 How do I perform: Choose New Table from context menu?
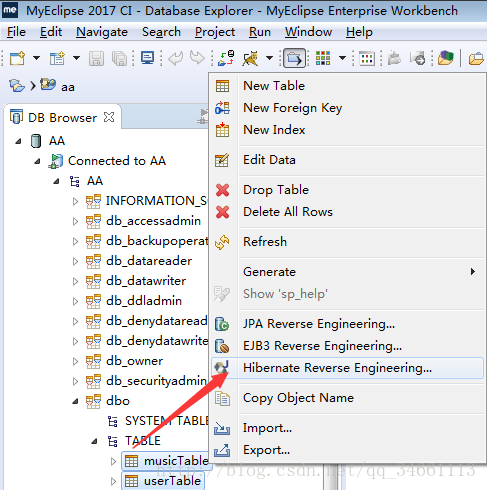coord(347,86)
